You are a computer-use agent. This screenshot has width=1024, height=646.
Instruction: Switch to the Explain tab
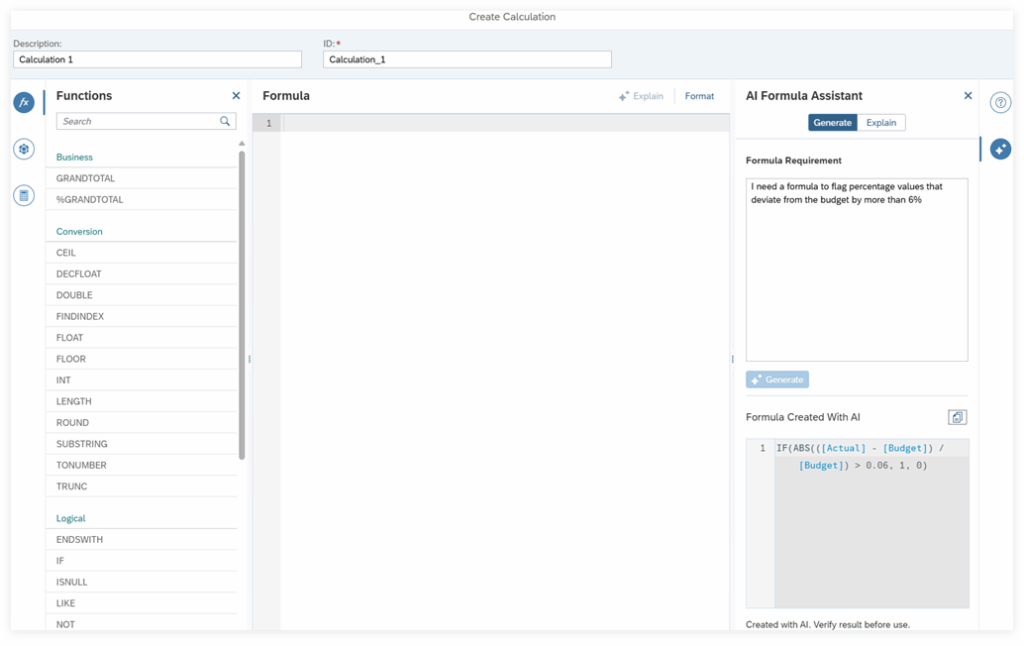(x=881, y=122)
